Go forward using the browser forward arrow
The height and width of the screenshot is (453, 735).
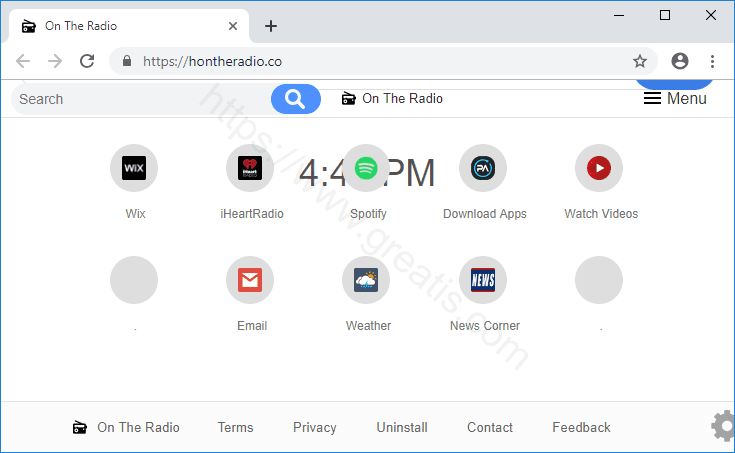(55, 61)
